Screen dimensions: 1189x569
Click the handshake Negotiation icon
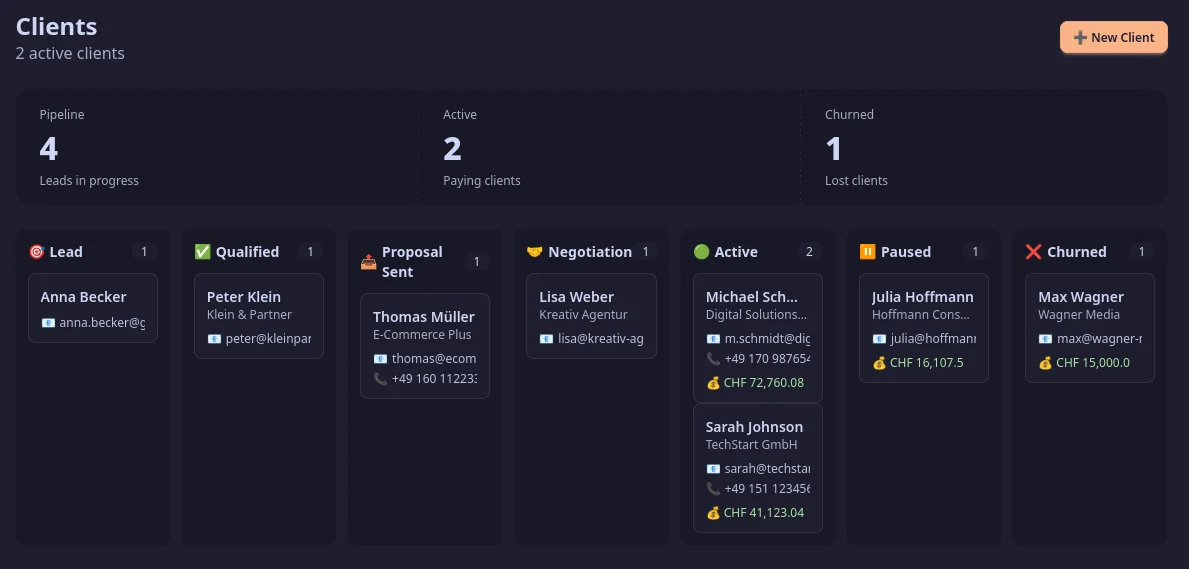coord(535,252)
